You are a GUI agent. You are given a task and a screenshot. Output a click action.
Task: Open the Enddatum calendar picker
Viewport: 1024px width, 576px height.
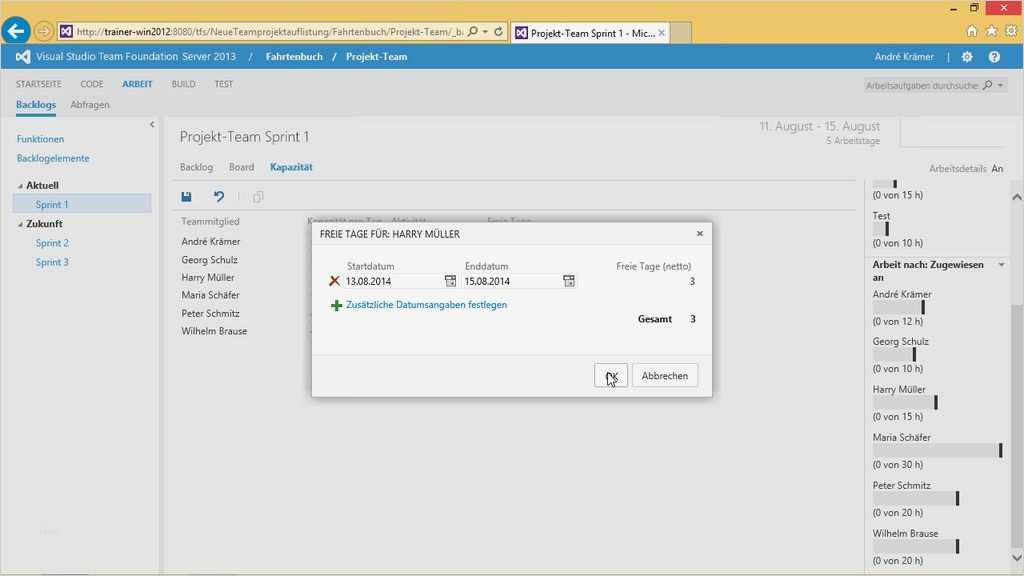tap(569, 281)
